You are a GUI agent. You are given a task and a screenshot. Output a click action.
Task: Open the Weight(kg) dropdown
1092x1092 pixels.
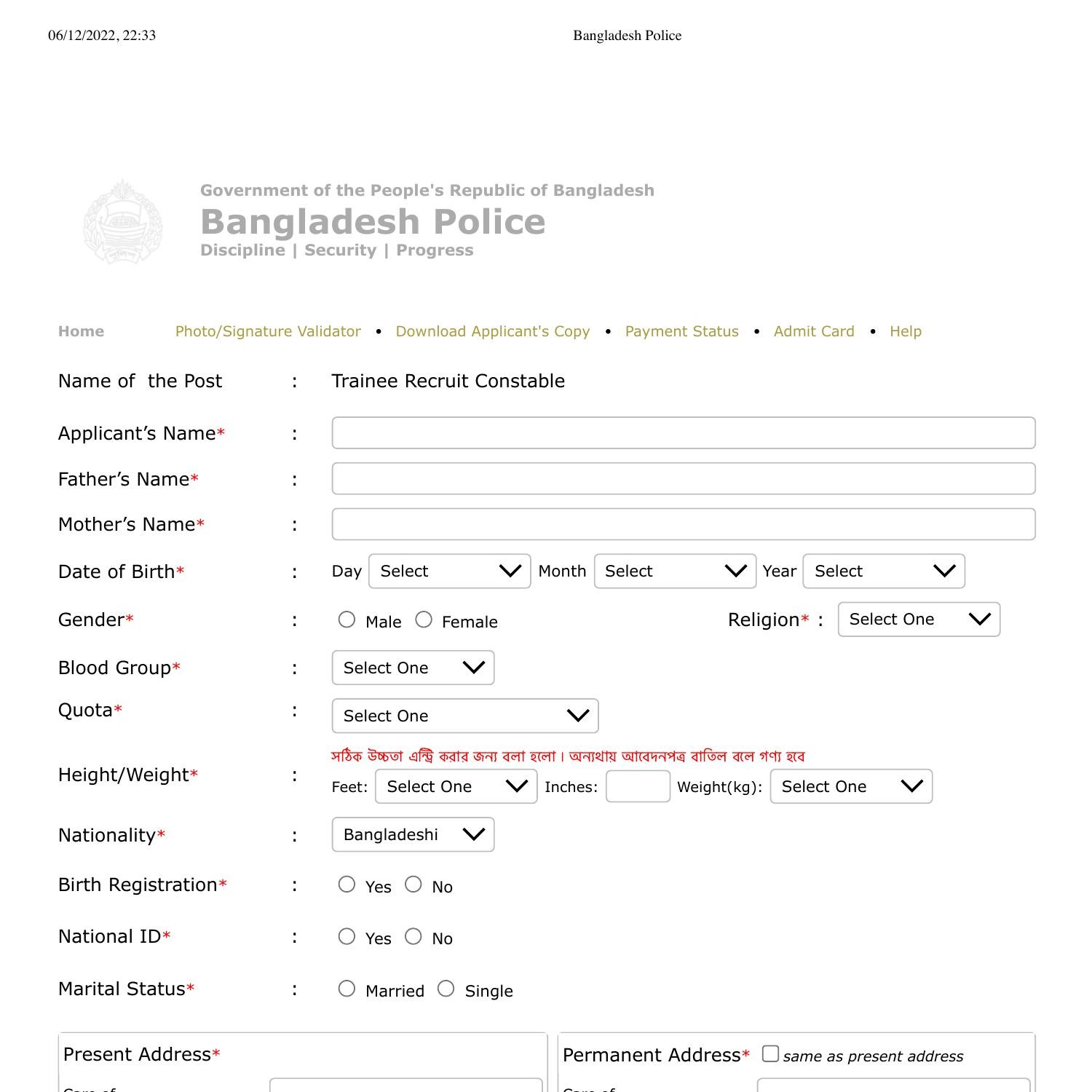(850, 786)
